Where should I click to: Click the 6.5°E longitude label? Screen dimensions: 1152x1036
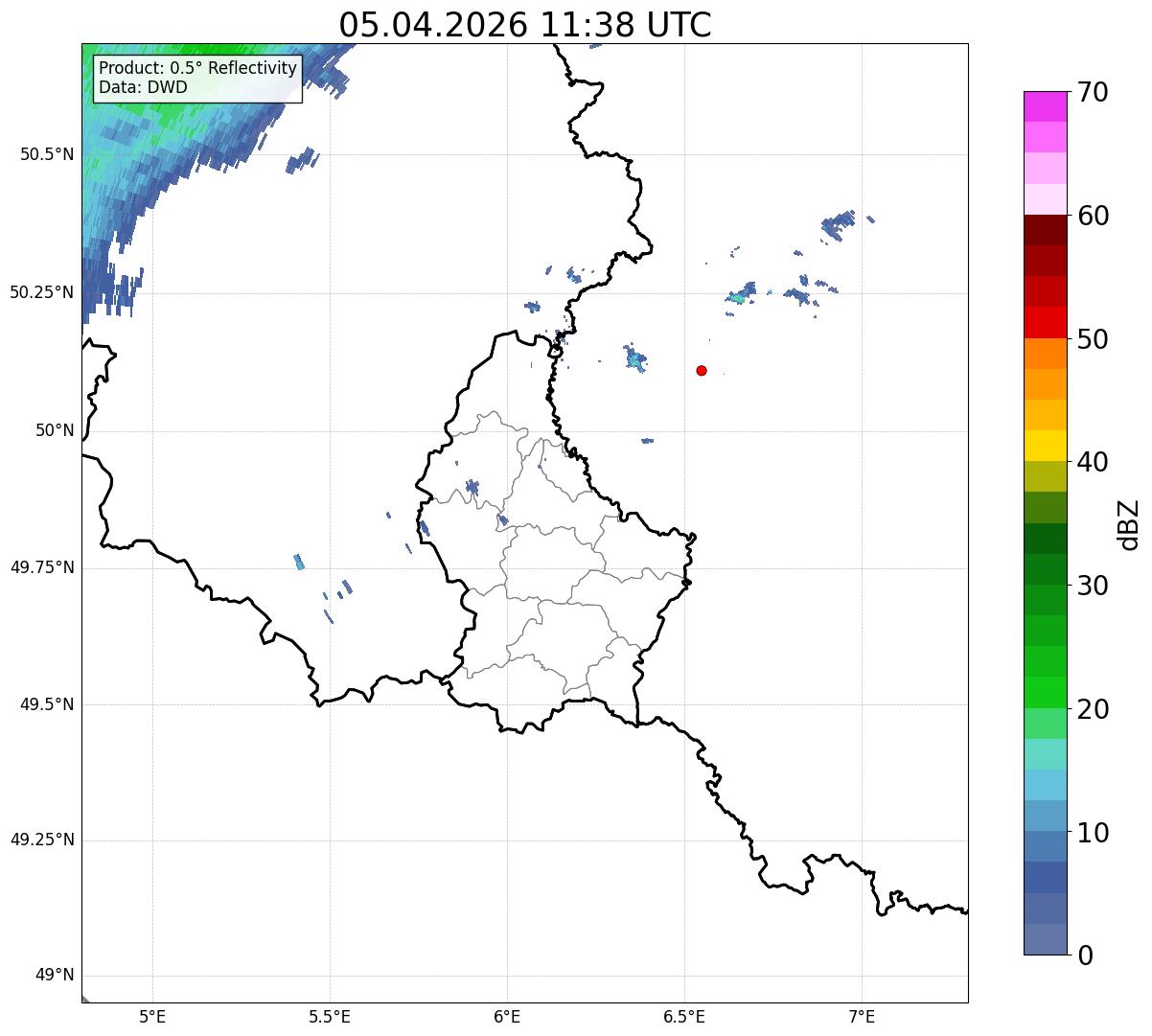pyautogui.click(x=684, y=1016)
